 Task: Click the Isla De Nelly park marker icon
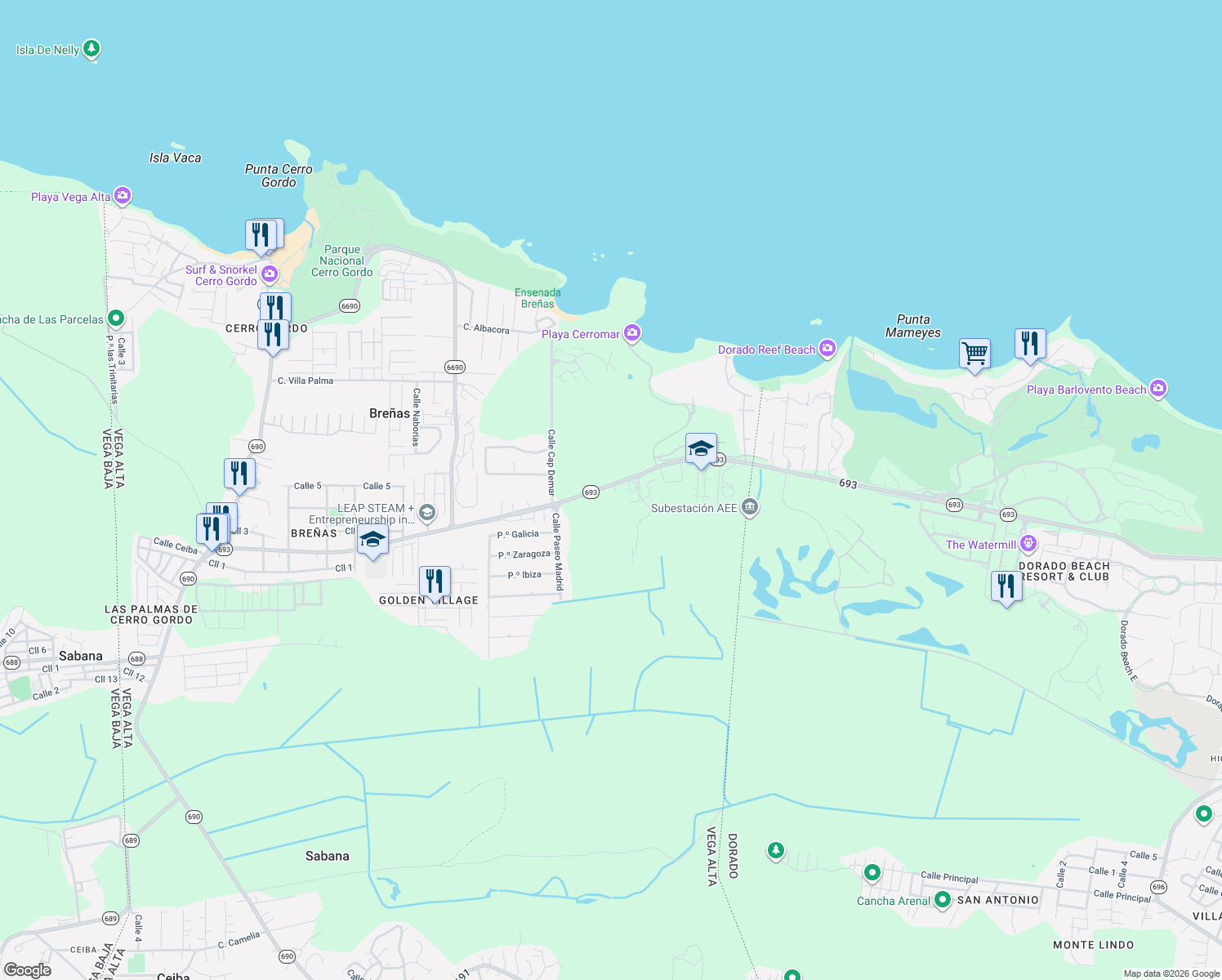point(91,49)
